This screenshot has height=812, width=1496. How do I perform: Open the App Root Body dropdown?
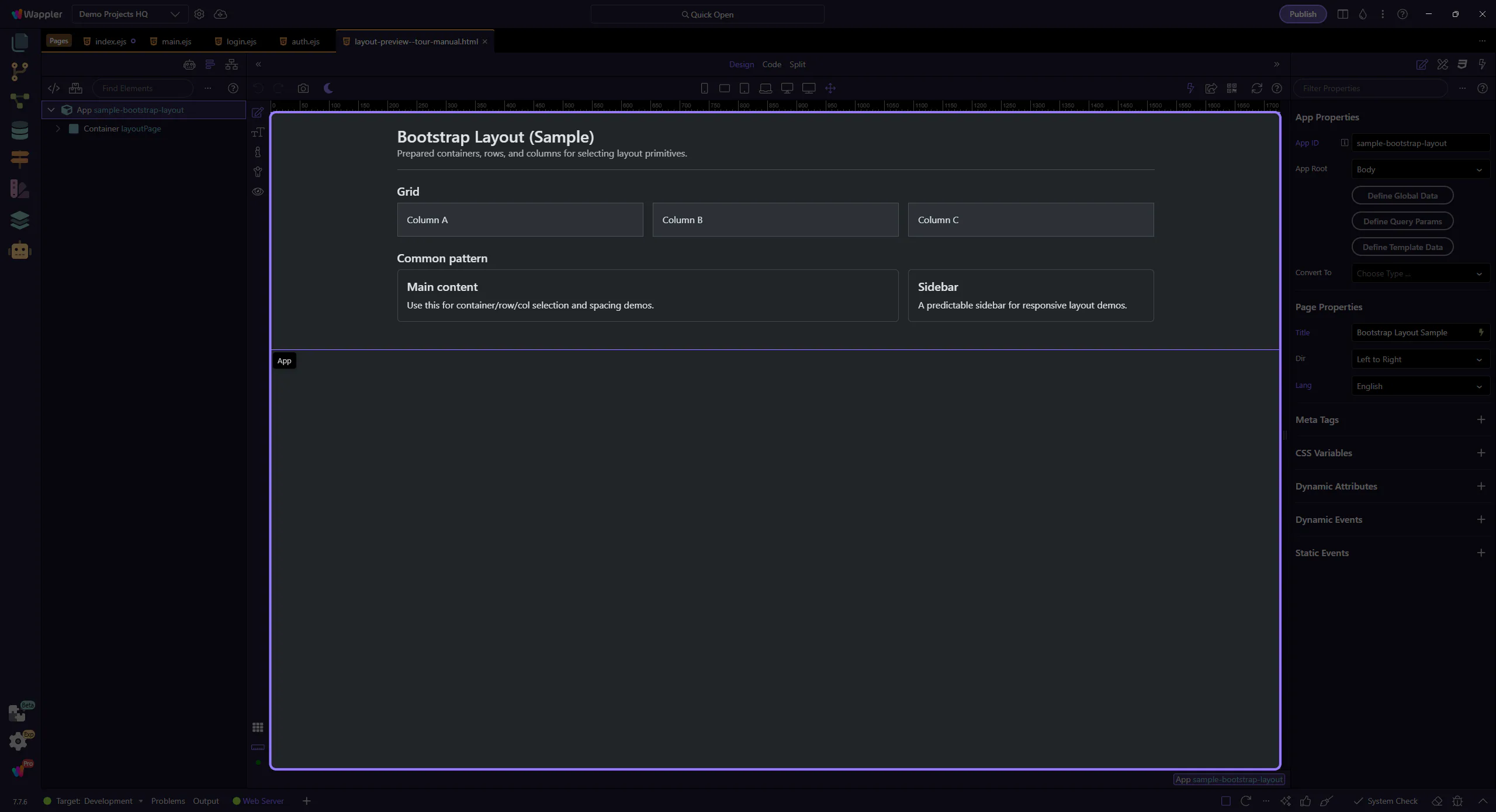(1419, 169)
